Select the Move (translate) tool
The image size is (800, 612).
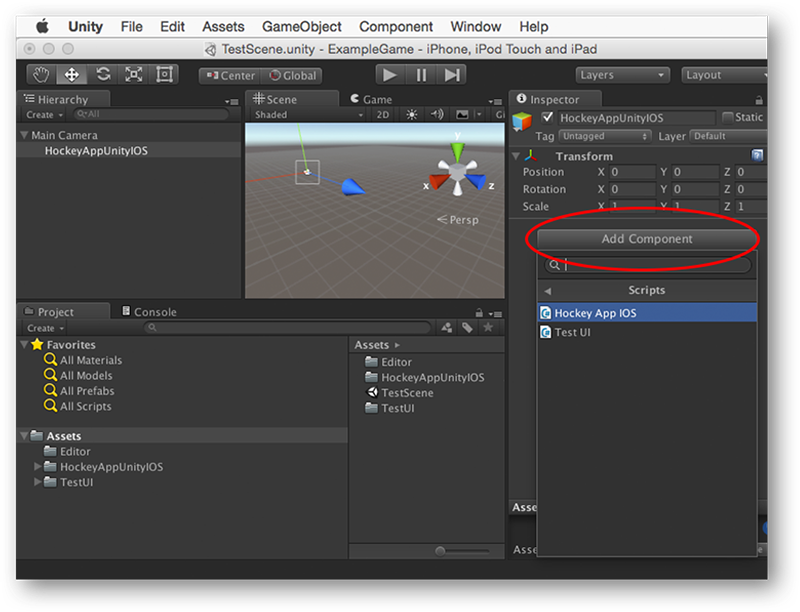pyautogui.click(x=71, y=75)
